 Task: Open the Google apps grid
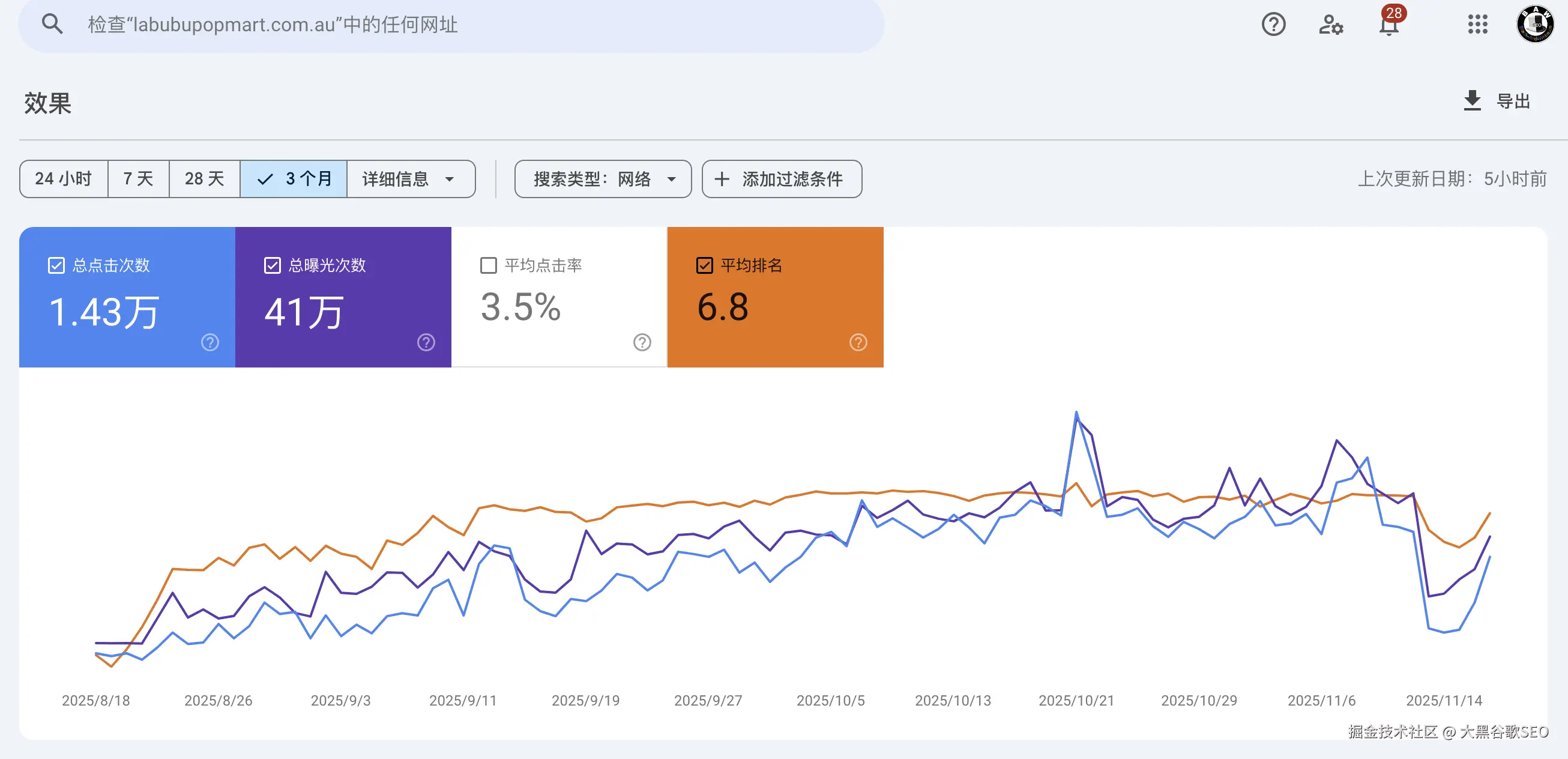[x=1477, y=25]
